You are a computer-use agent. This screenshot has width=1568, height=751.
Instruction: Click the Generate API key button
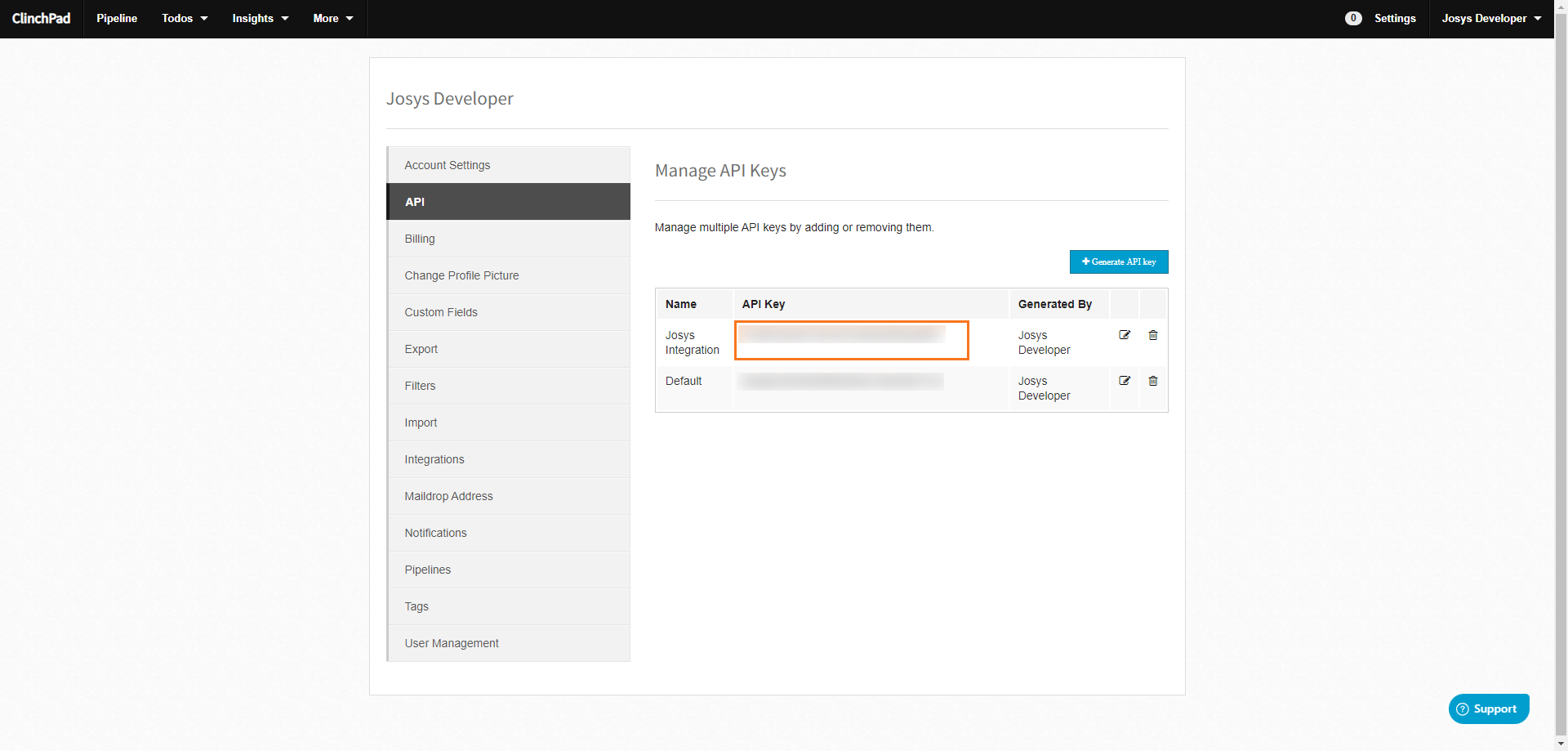click(x=1119, y=262)
